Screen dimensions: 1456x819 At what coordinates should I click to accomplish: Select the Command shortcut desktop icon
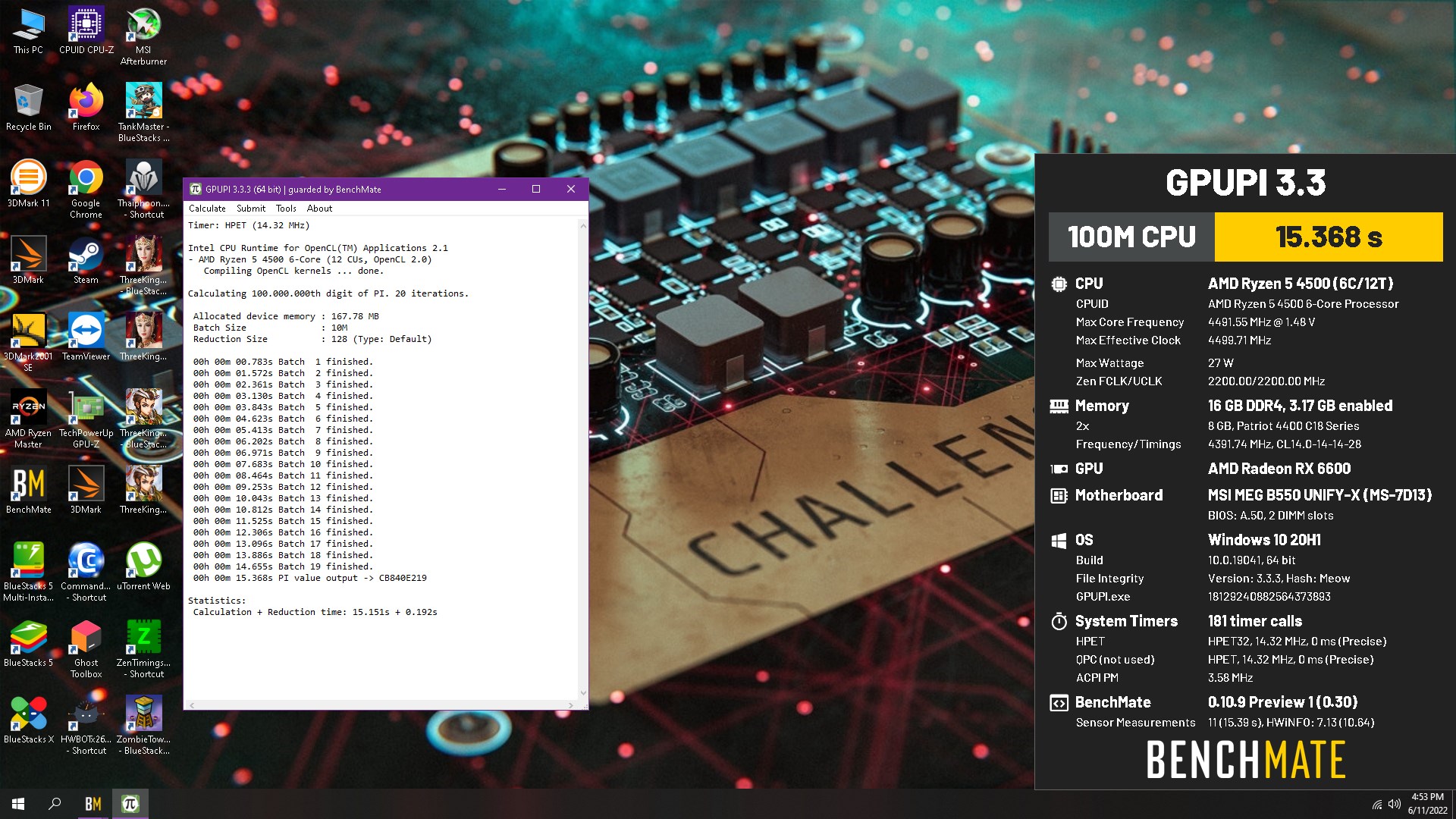point(86,572)
